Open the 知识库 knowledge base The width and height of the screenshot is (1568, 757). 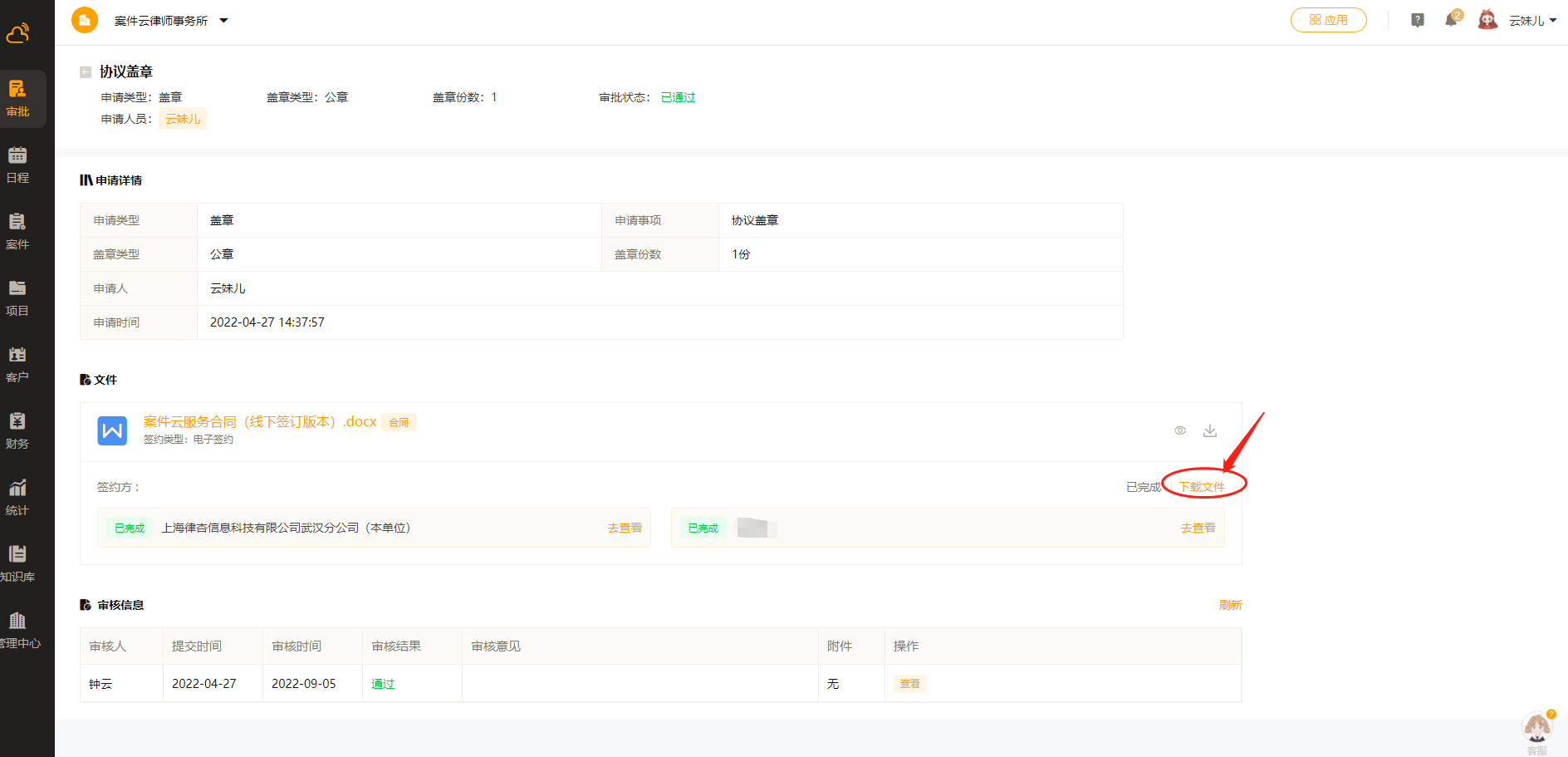pyautogui.click(x=17, y=563)
